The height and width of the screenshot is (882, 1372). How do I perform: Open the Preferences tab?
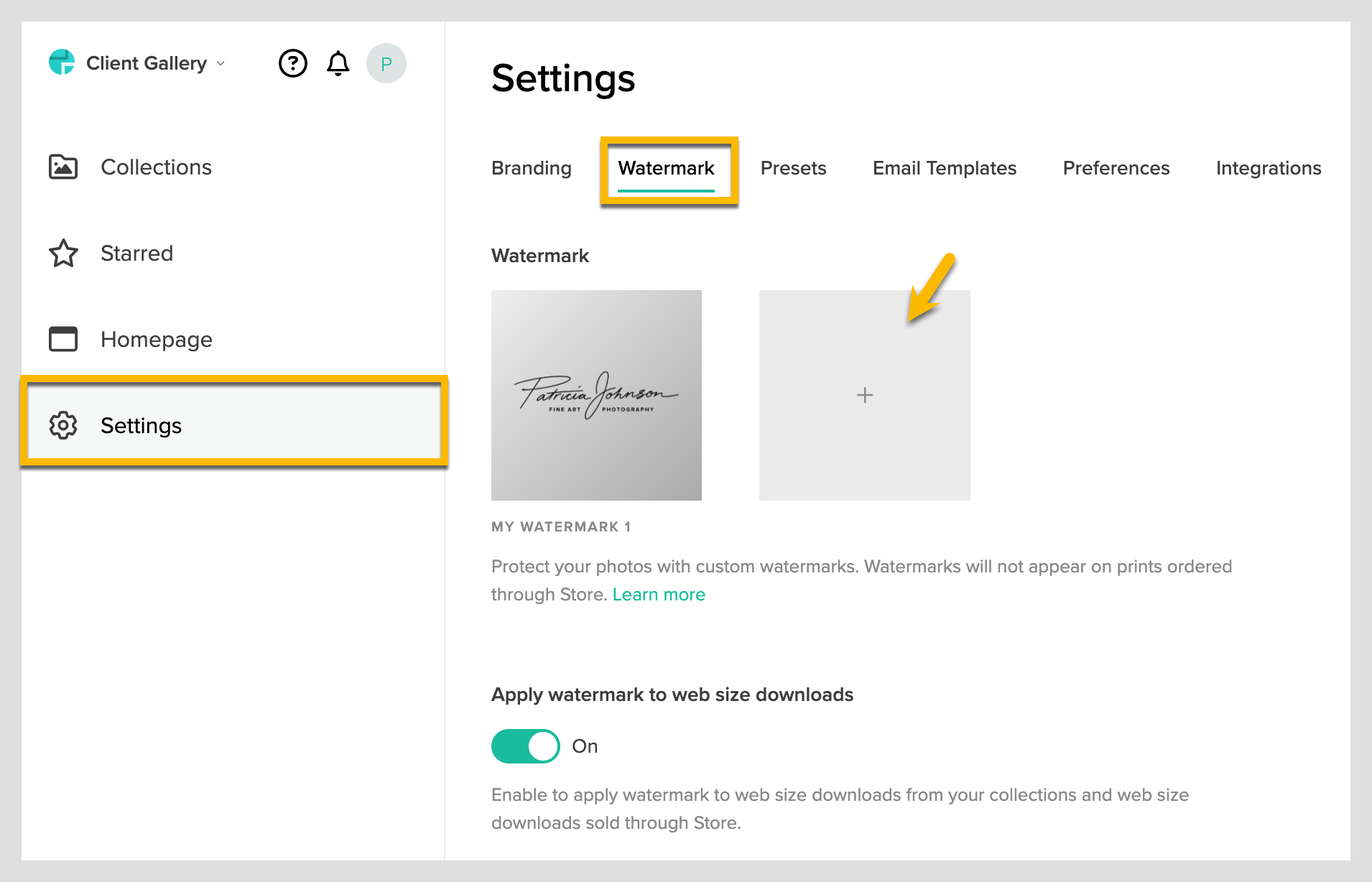(x=1115, y=168)
